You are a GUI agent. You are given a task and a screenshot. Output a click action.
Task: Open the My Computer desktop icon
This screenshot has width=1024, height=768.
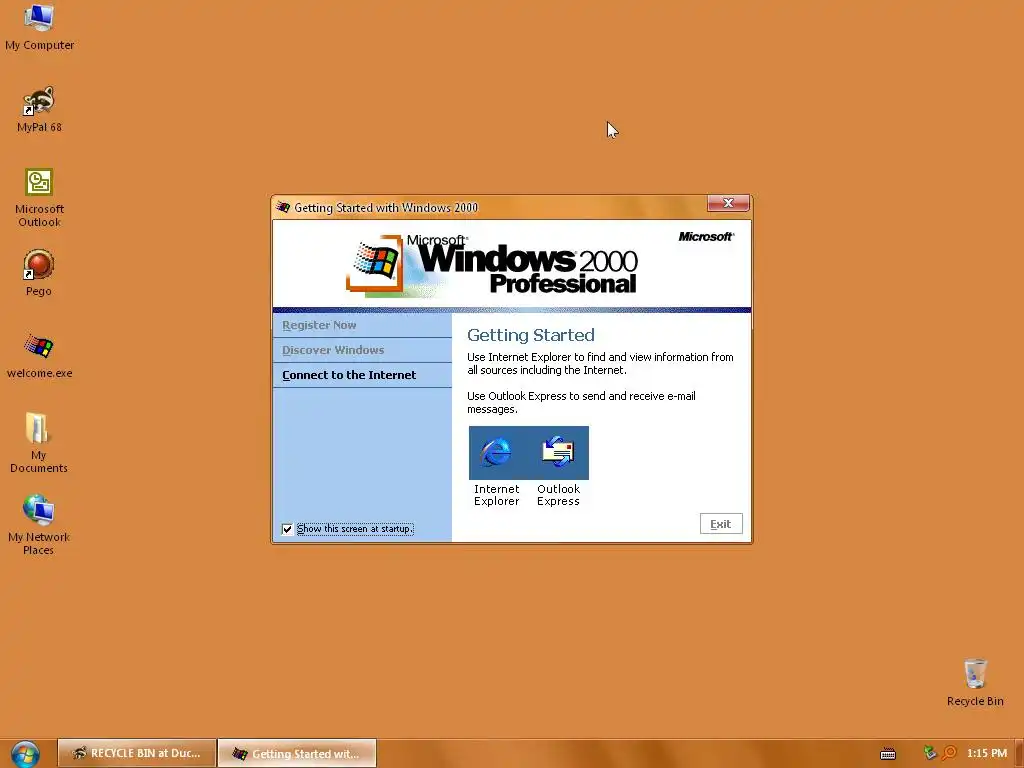(39, 27)
